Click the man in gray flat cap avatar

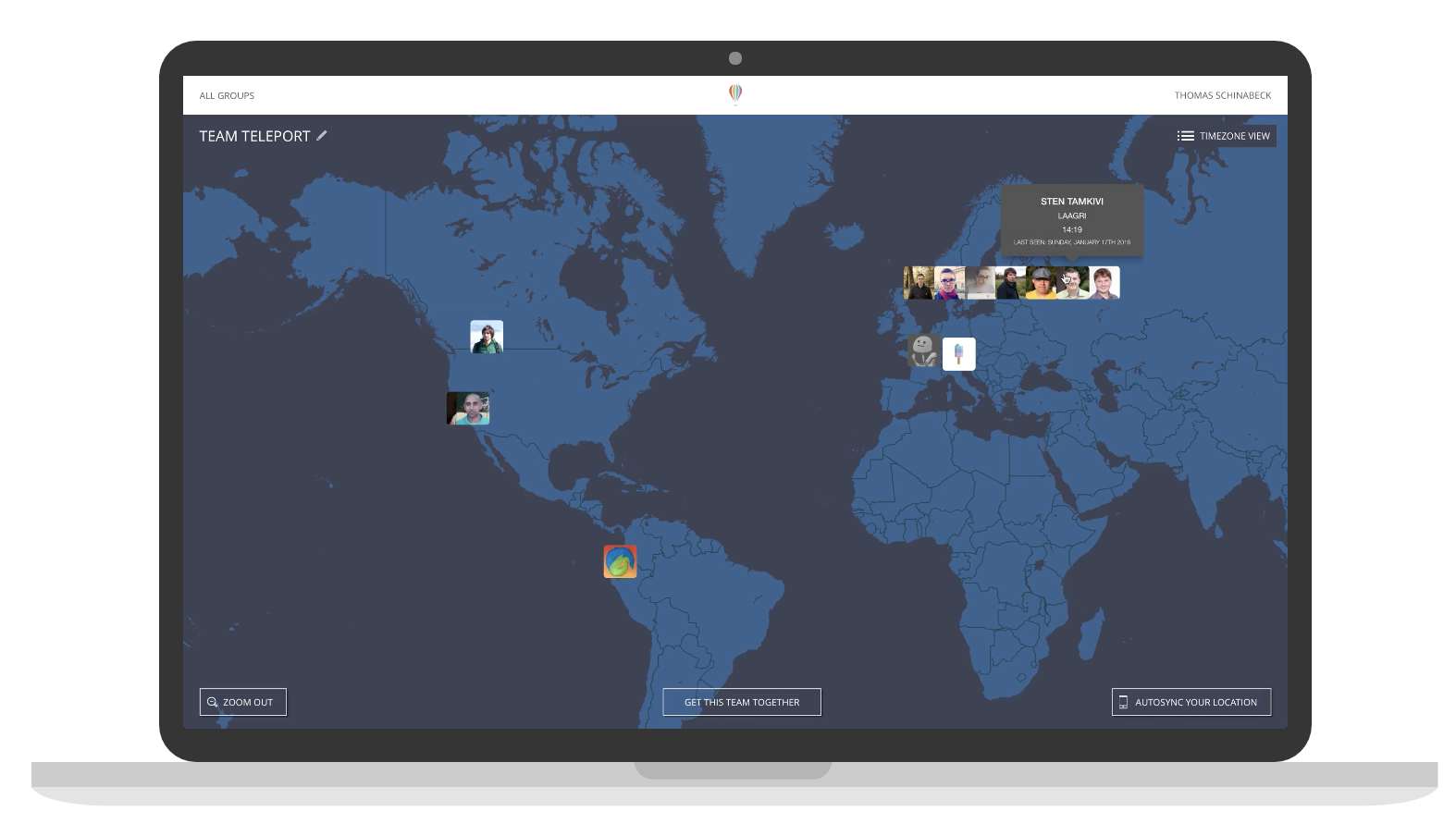click(x=1042, y=283)
